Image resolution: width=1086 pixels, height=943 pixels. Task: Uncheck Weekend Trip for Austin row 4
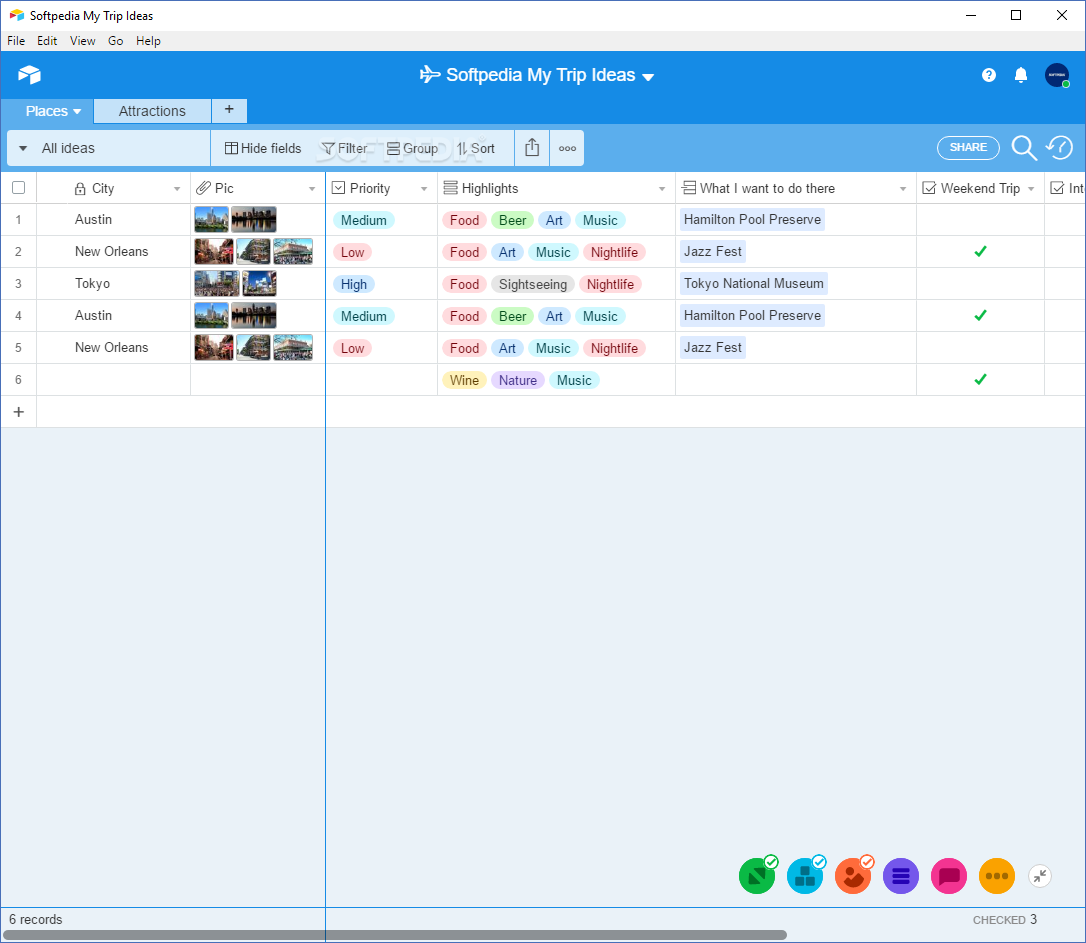tap(980, 315)
